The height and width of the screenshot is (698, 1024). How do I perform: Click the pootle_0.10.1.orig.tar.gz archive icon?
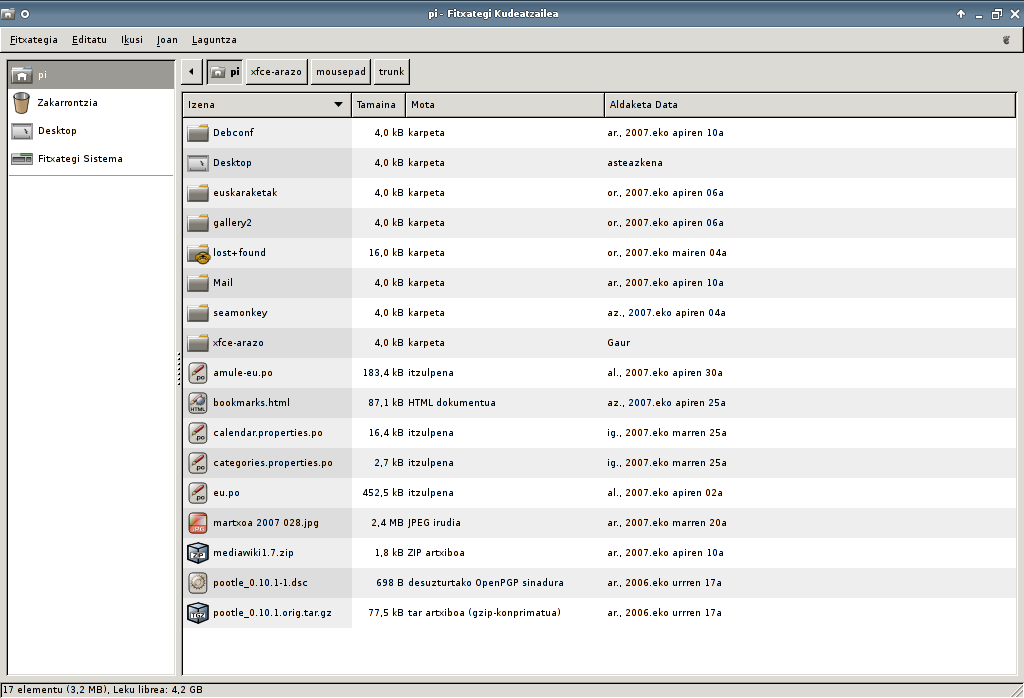(x=198, y=613)
